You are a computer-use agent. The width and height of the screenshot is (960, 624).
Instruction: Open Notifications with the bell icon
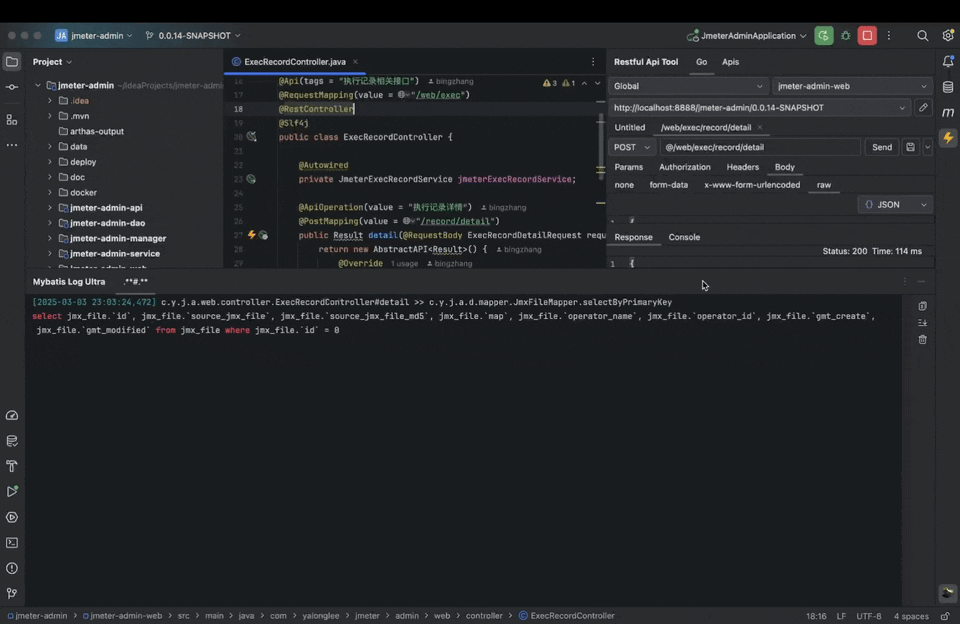948,62
